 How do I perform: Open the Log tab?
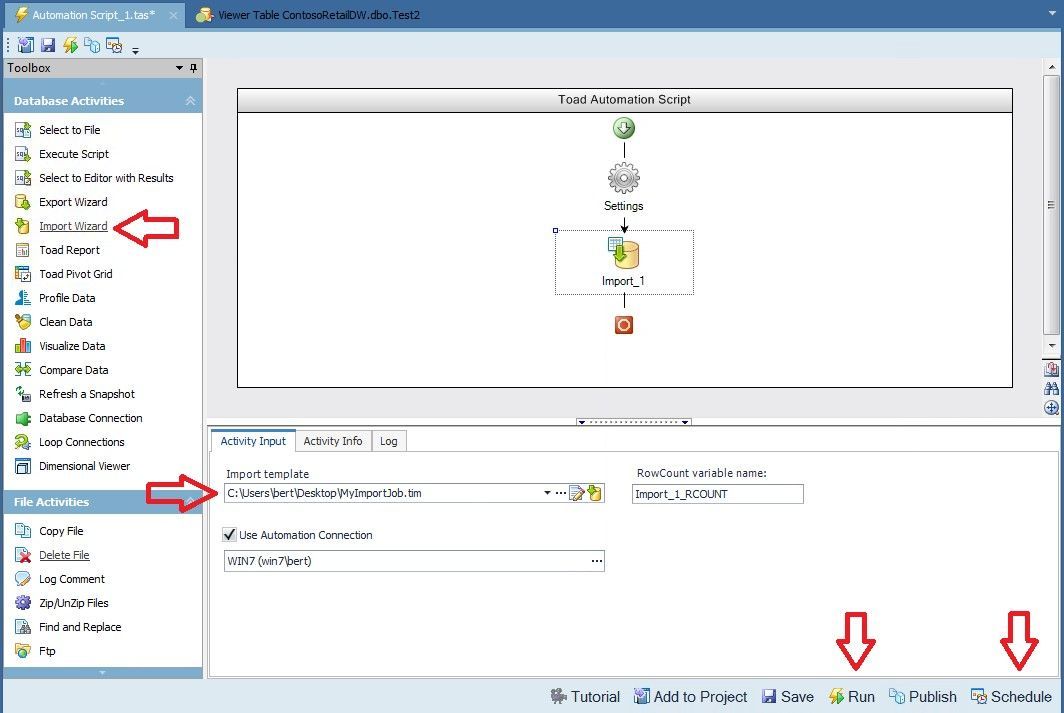(389, 441)
